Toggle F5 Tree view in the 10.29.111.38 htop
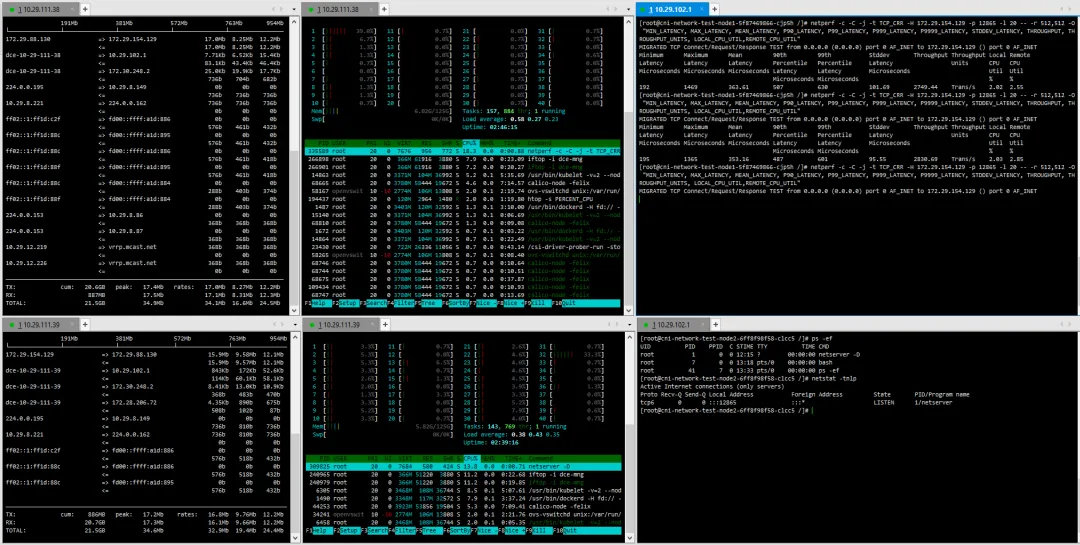Image resolution: width=1080 pixels, height=545 pixels. click(x=430, y=302)
